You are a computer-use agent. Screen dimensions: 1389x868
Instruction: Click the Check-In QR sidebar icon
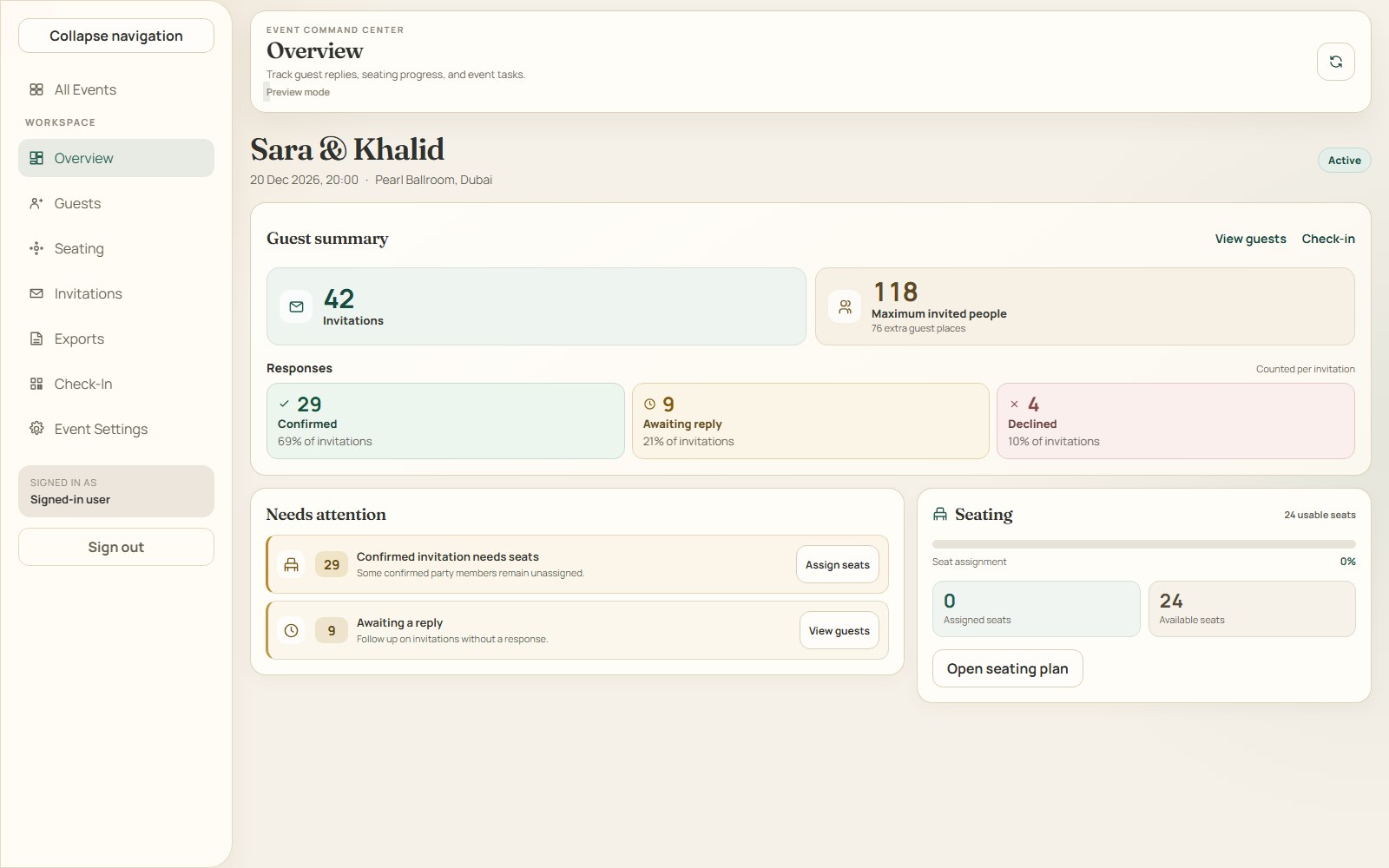click(36, 384)
